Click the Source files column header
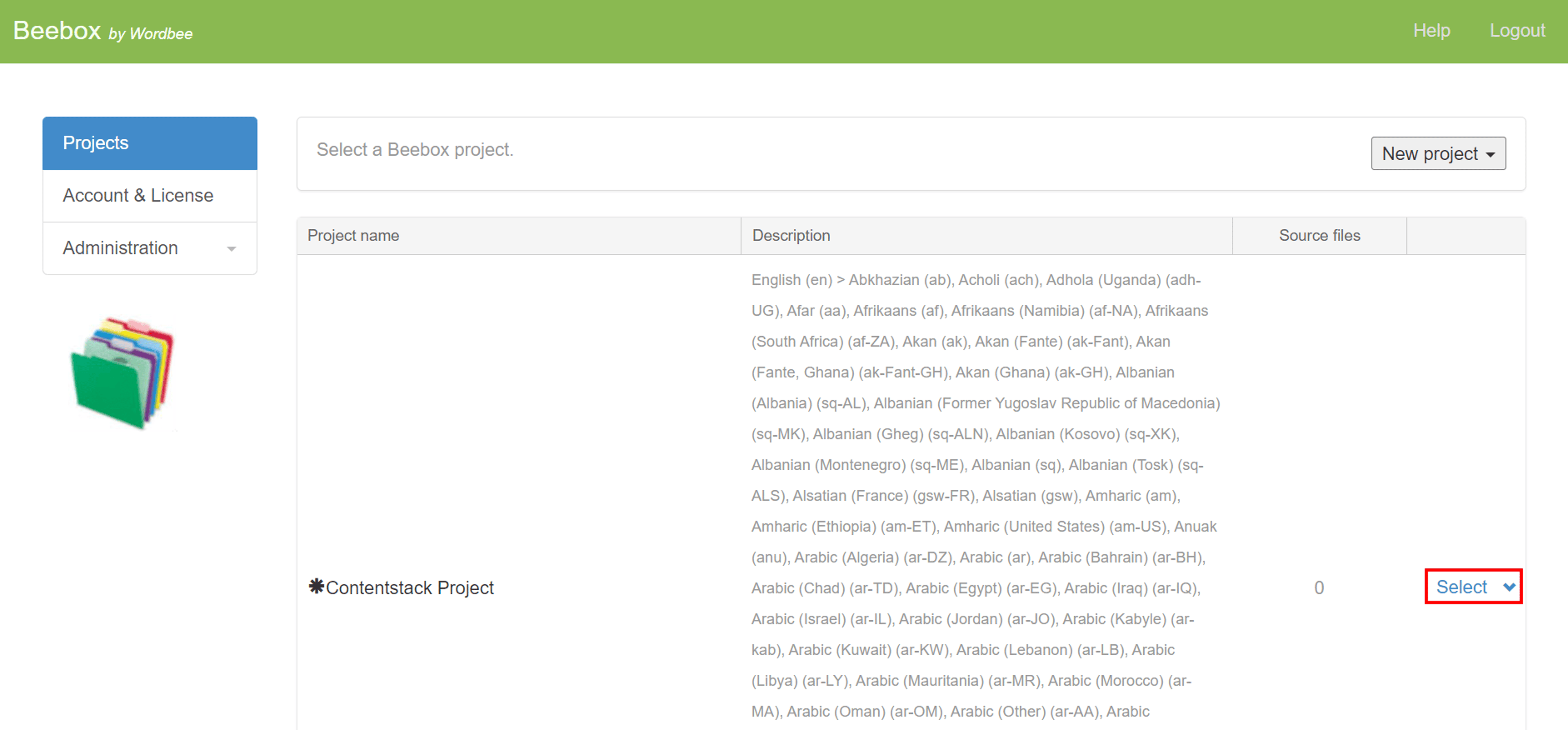Viewport: 1568px width, 730px height. (x=1320, y=236)
